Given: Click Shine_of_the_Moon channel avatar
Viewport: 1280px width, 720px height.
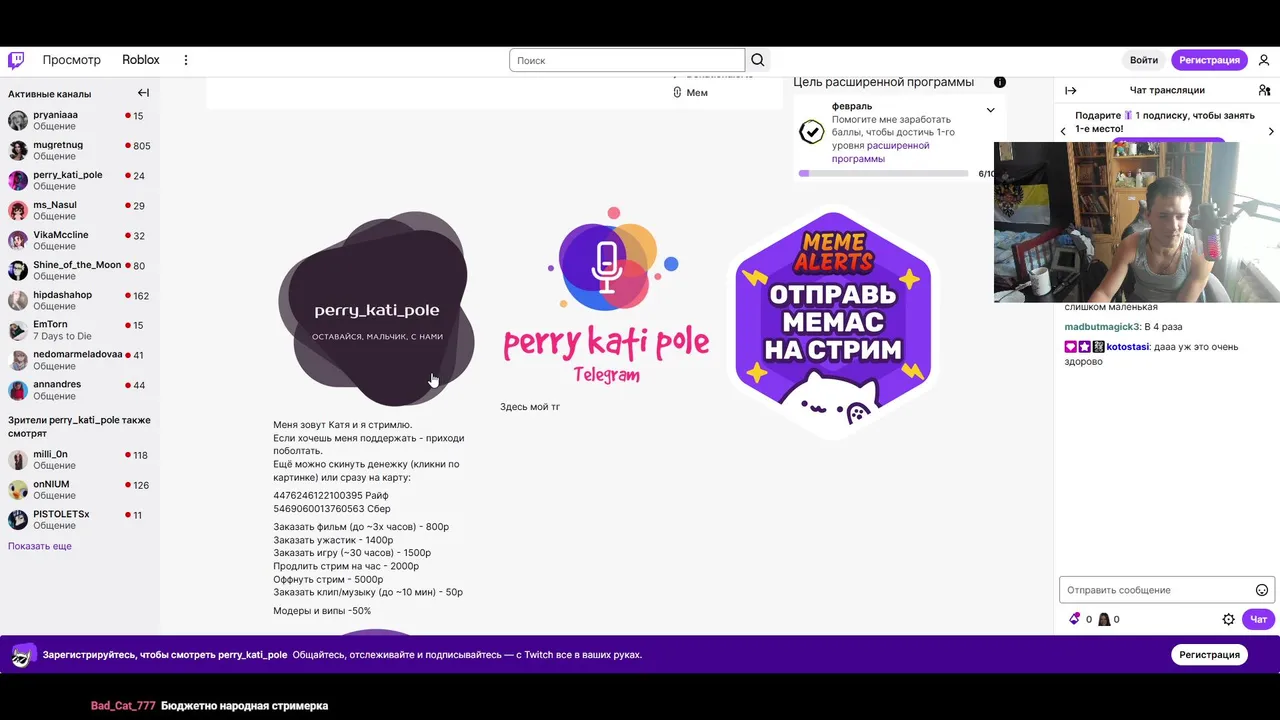Looking at the screenshot, I should click(x=18, y=271).
